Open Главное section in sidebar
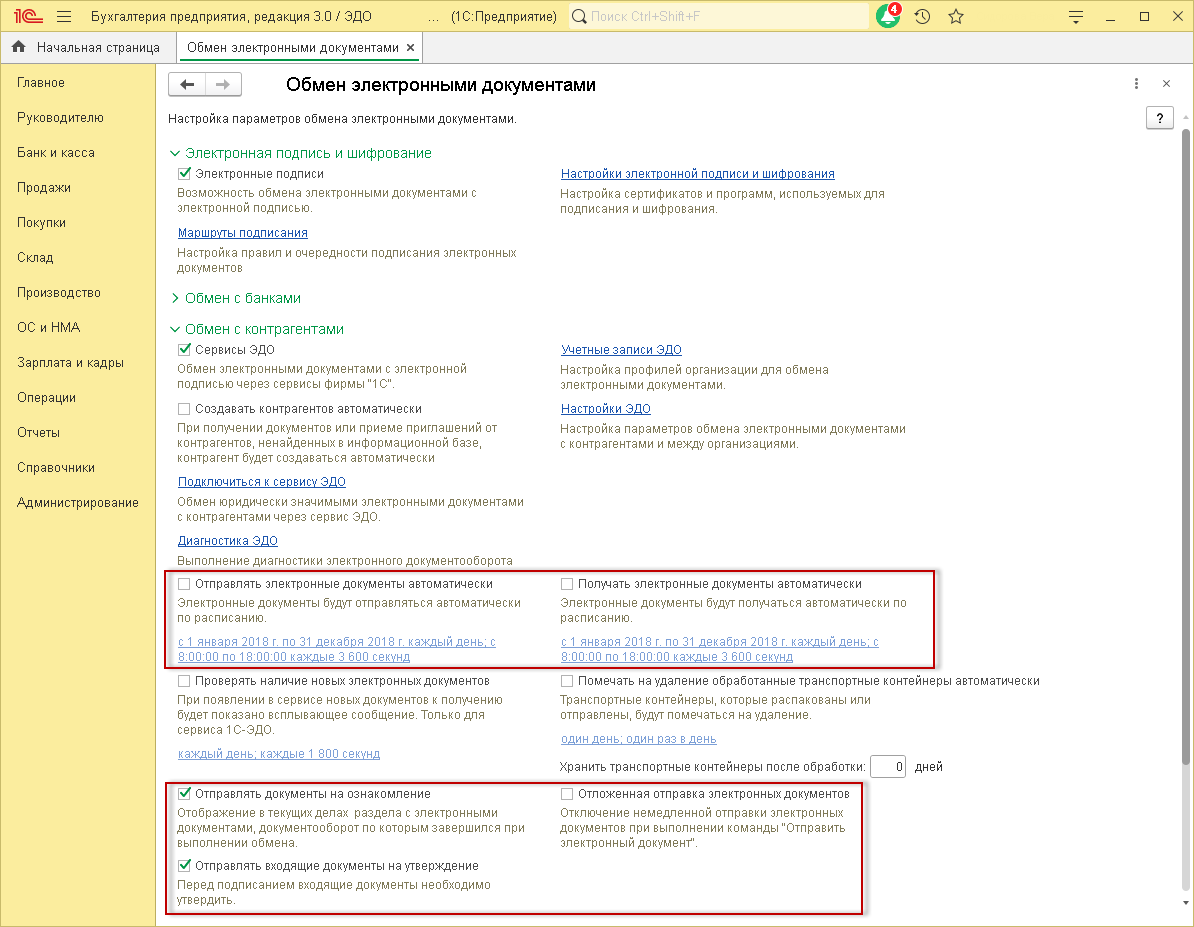 pyautogui.click(x=41, y=82)
